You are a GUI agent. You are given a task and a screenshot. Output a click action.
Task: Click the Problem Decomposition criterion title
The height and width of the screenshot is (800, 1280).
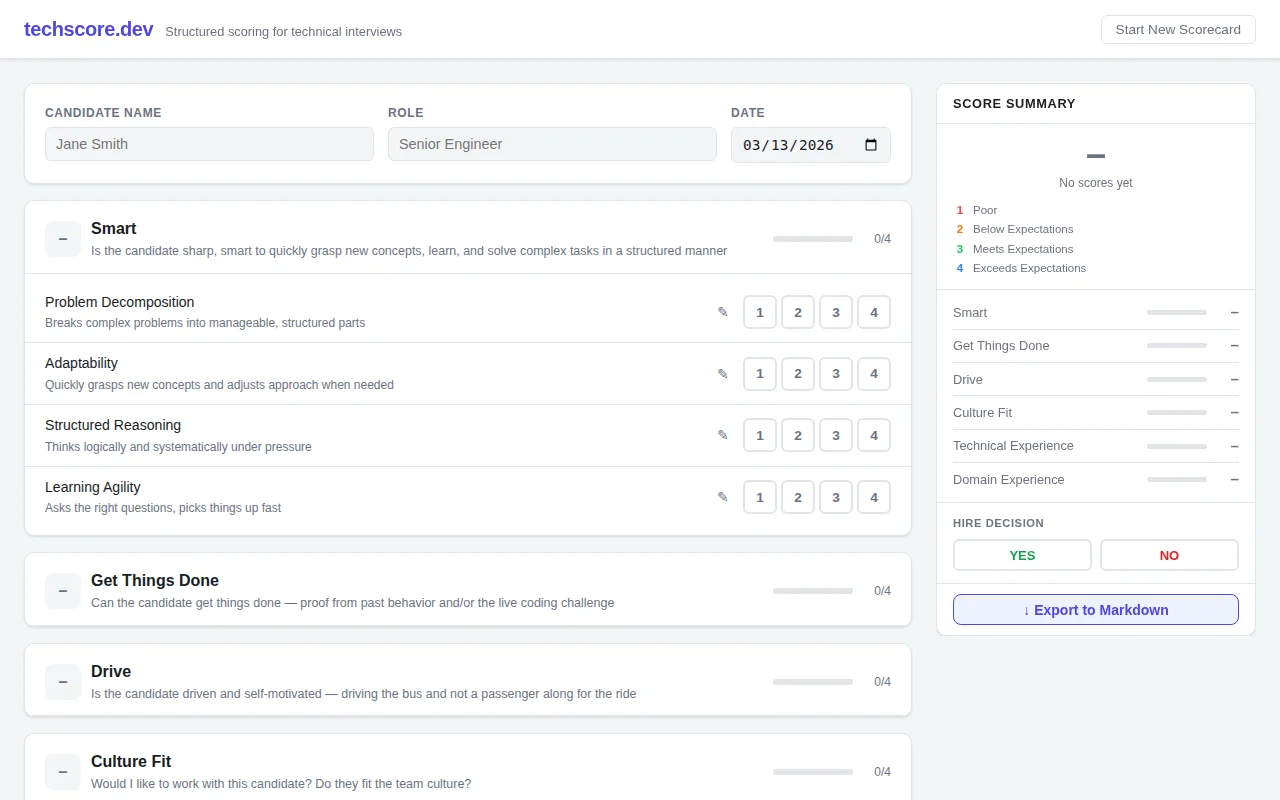tap(120, 302)
